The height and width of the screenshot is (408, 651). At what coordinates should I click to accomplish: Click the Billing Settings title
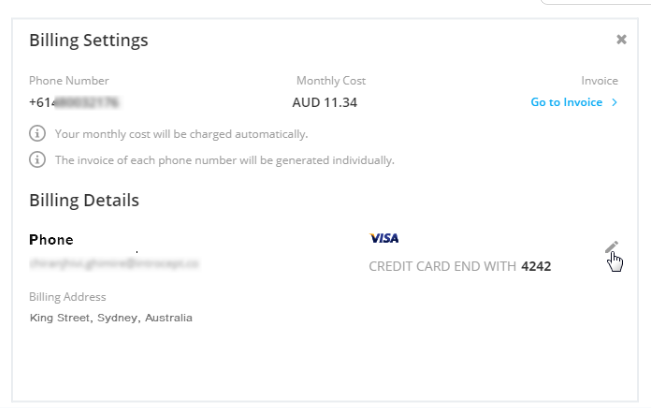click(x=88, y=40)
